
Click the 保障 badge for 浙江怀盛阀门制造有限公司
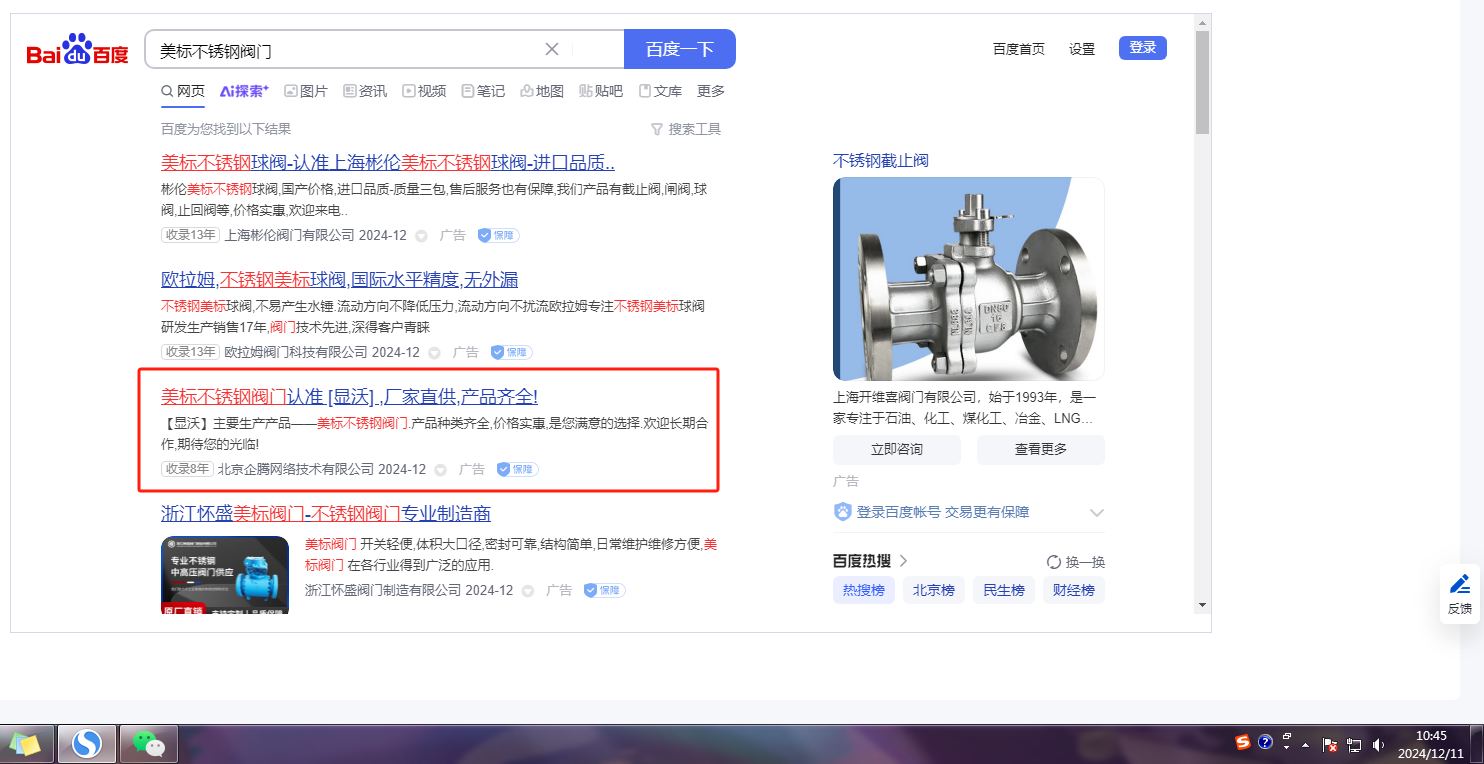(x=604, y=590)
